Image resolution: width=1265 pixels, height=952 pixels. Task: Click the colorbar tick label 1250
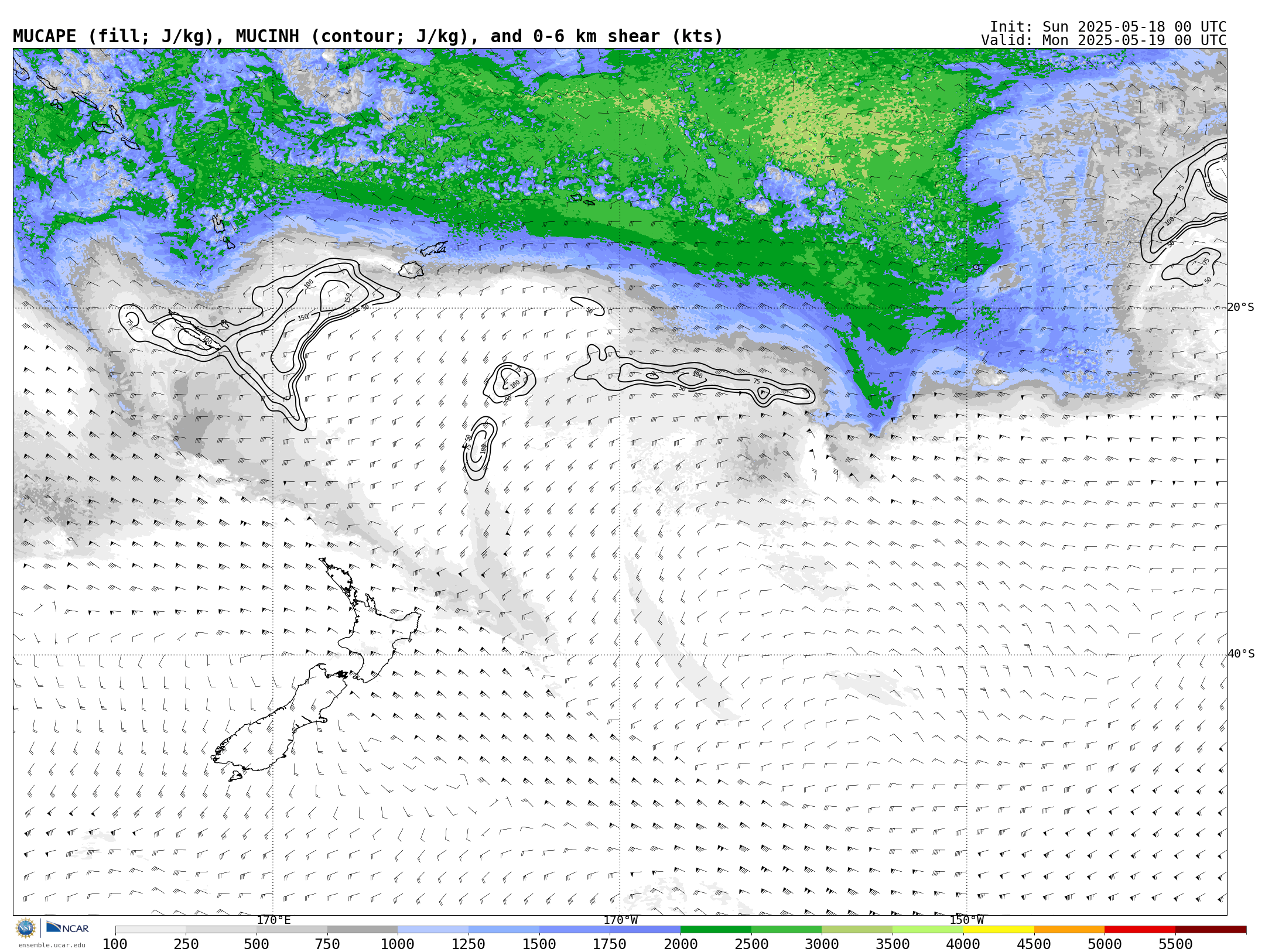coord(469,944)
